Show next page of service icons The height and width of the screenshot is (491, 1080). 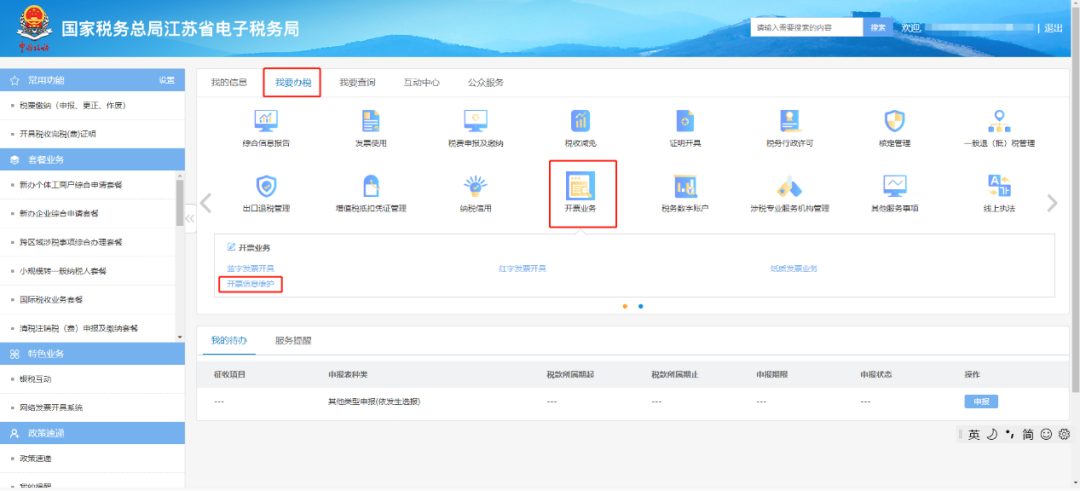point(1051,203)
